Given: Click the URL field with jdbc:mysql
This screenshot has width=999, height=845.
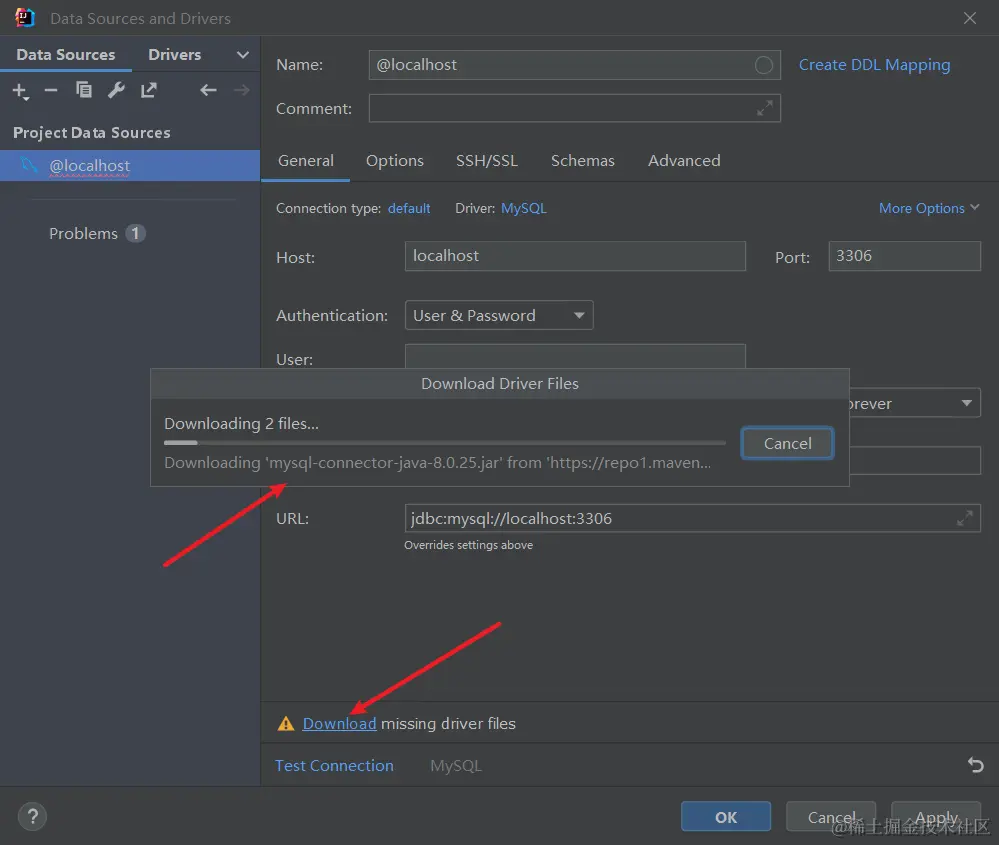Looking at the screenshot, I should (692, 518).
